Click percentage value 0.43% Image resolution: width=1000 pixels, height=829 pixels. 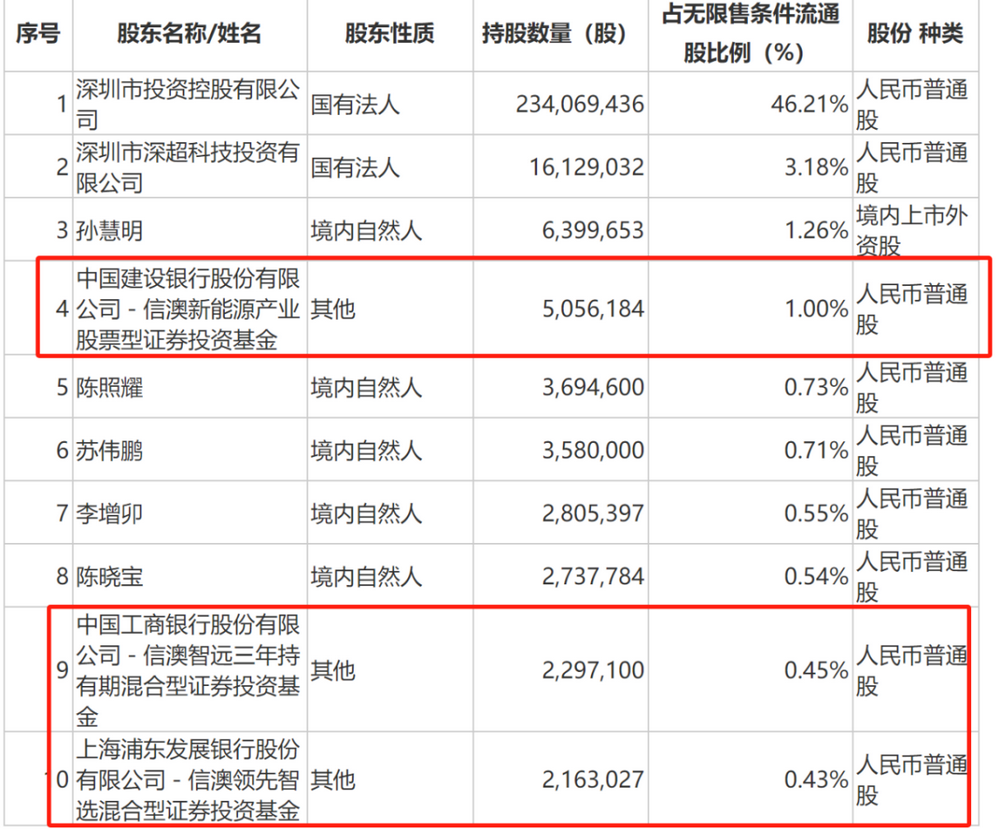click(x=816, y=780)
